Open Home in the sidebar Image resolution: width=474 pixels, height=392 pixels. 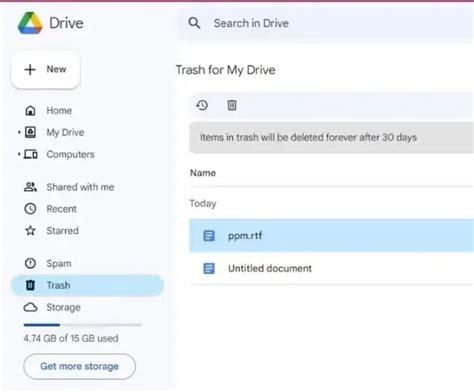click(59, 111)
